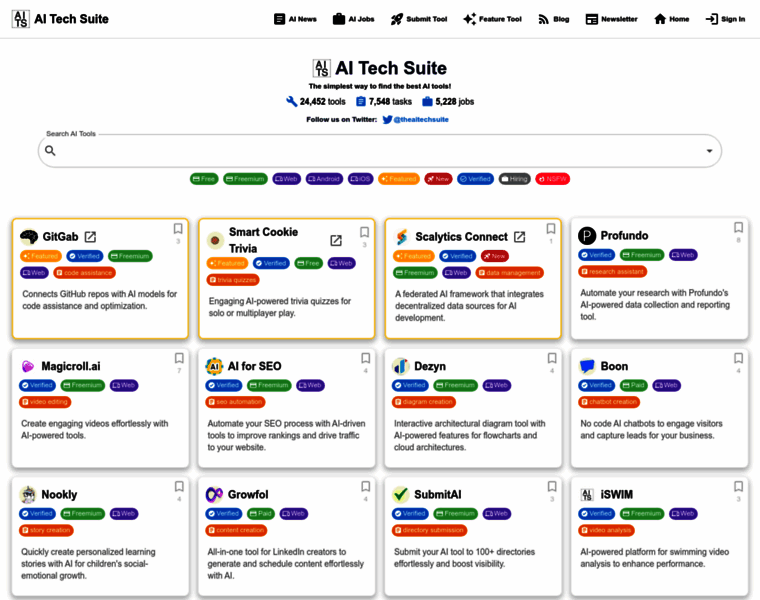Screen dimensions: 760x600
Task: Open Scalytics Connect external link icon
Action: 520,237
